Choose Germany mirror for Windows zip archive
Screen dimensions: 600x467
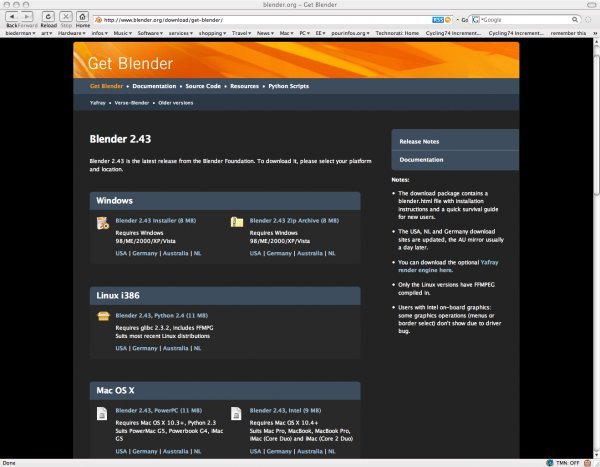pyautogui.click(x=279, y=253)
